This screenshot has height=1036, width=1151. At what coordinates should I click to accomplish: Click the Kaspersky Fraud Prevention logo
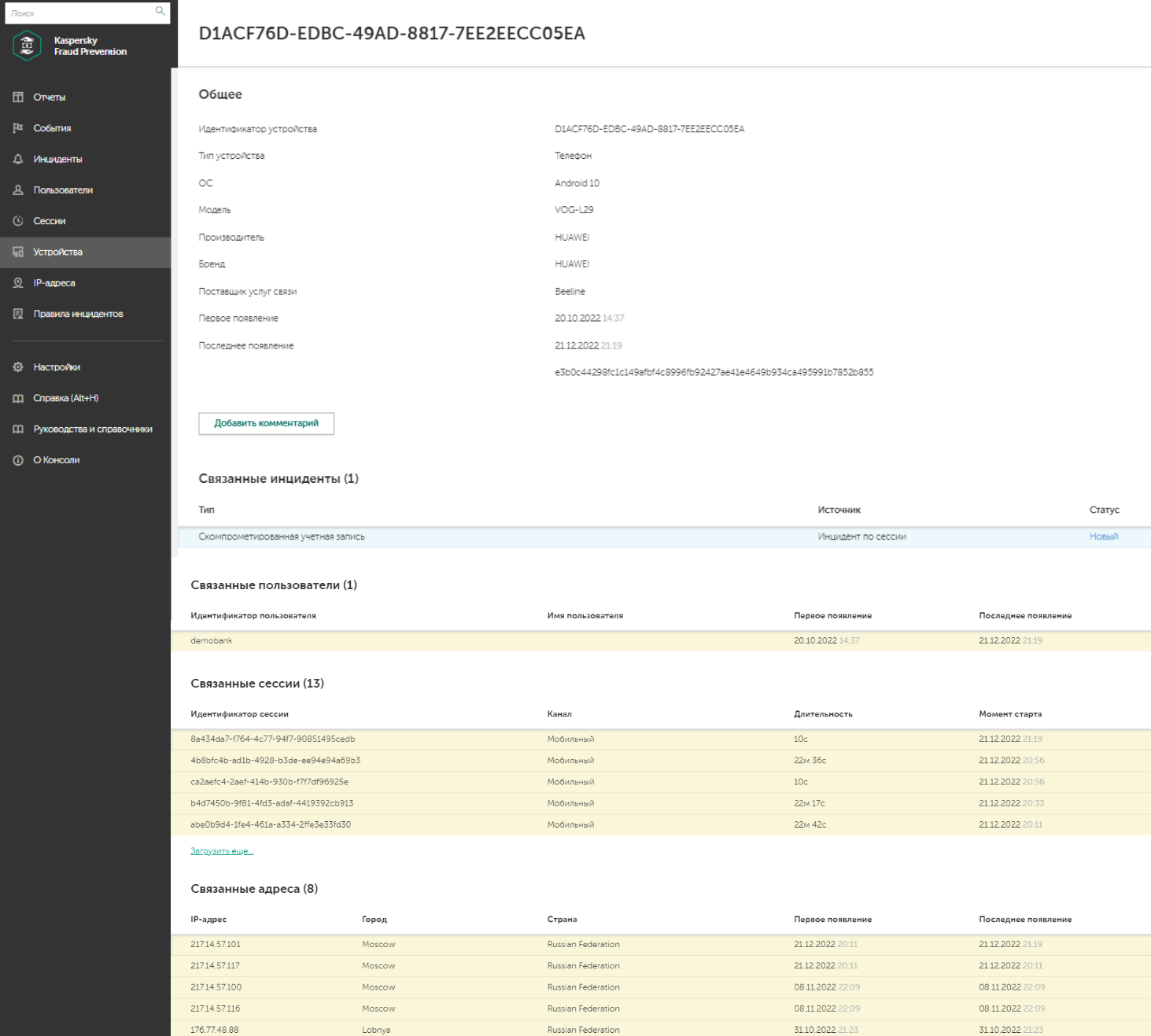(28, 46)
